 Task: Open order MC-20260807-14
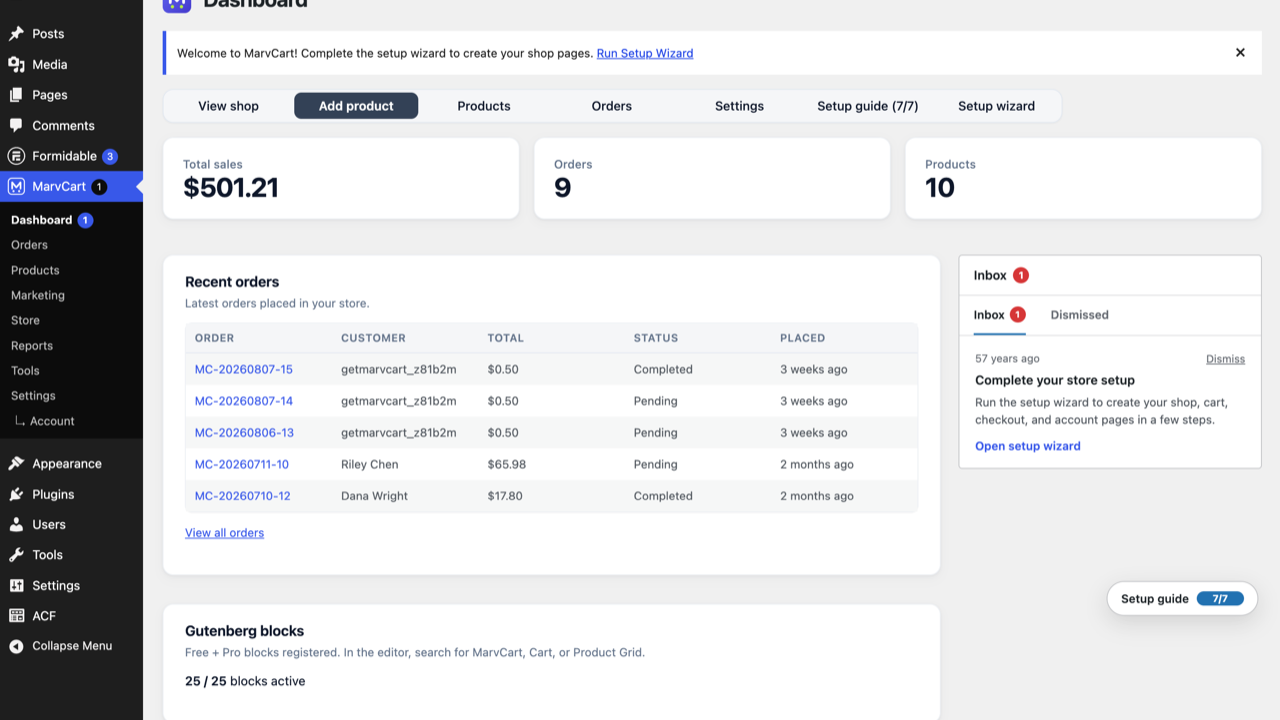tap(244, 401)
